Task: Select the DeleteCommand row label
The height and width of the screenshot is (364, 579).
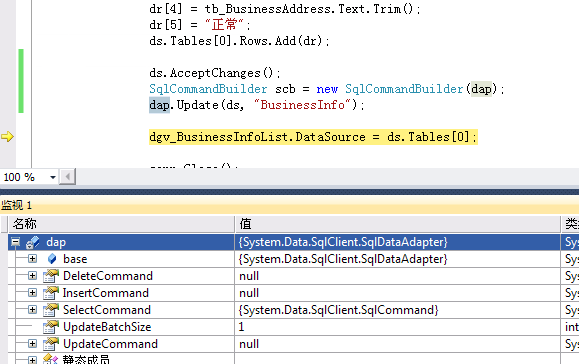Action: (x=108, y=276)
